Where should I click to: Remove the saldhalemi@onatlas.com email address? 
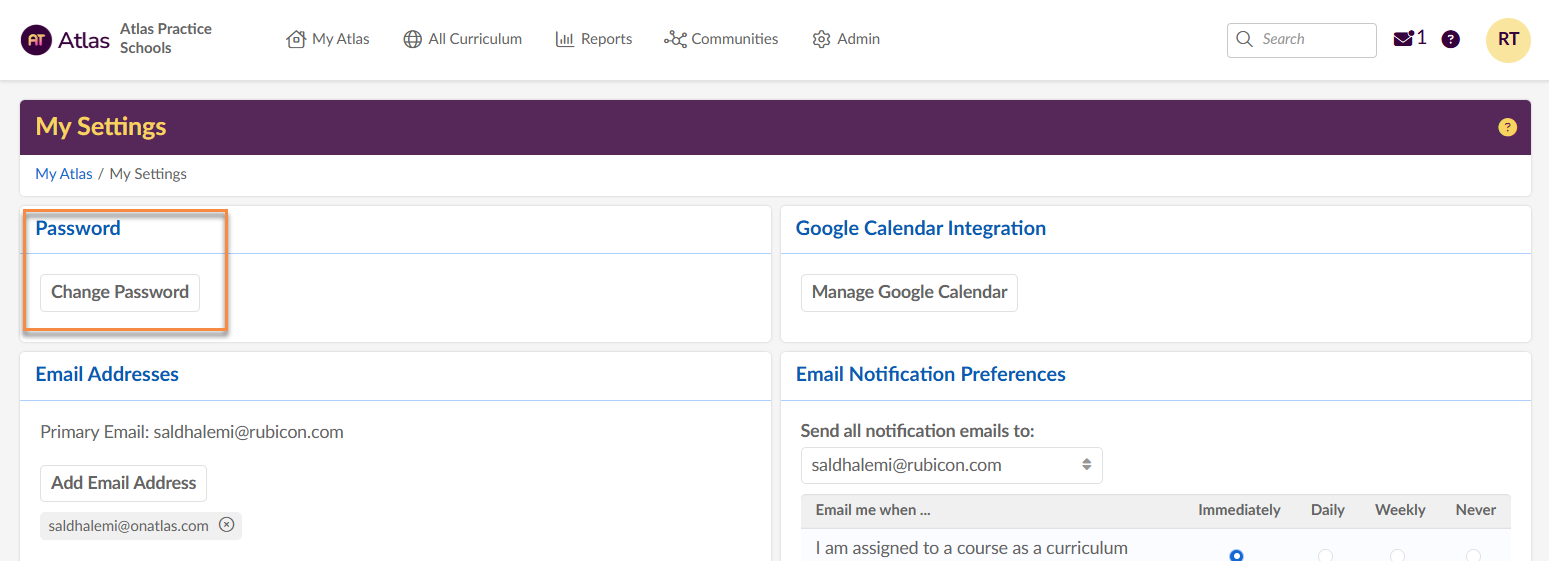click(227, 525)
